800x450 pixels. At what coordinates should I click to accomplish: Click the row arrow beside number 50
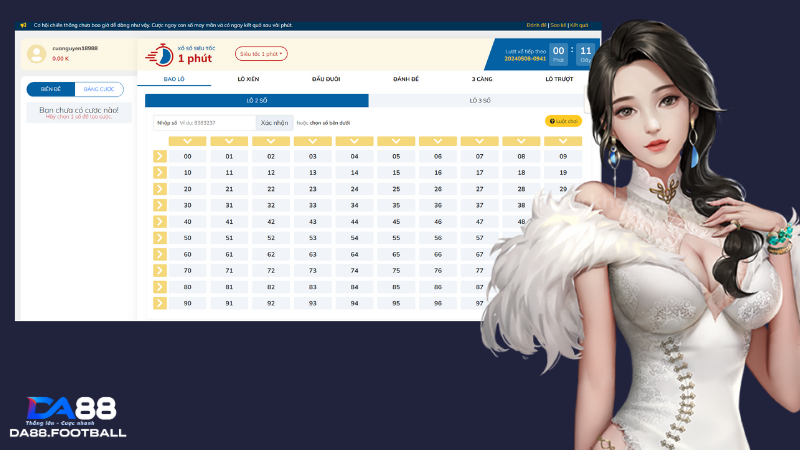160,238
